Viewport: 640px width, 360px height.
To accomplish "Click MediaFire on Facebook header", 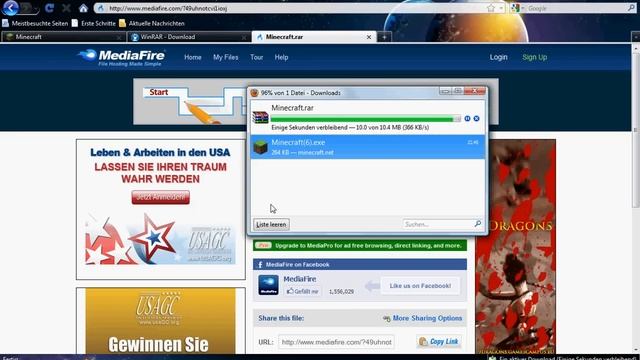I will point(360,264).
